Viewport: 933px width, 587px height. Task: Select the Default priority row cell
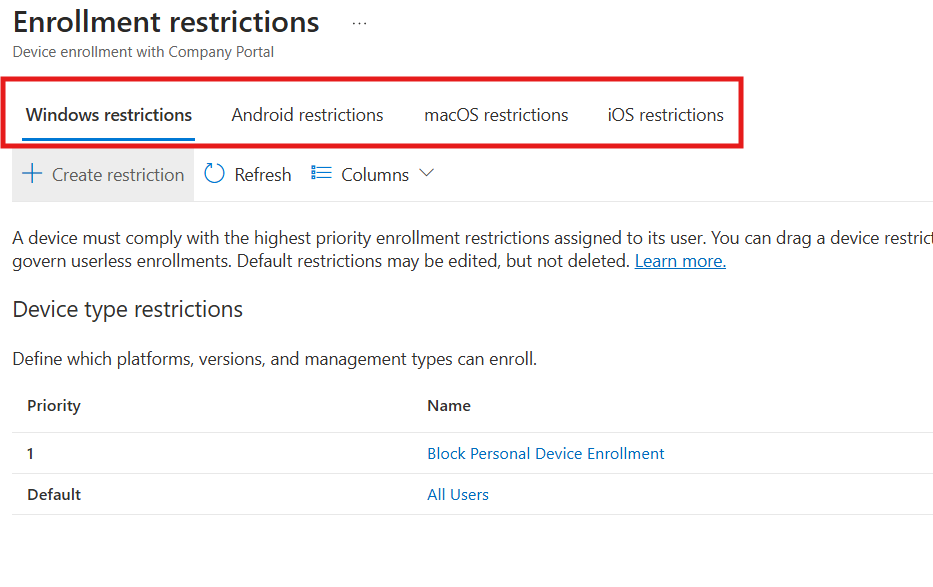click(x=54, y=495)
